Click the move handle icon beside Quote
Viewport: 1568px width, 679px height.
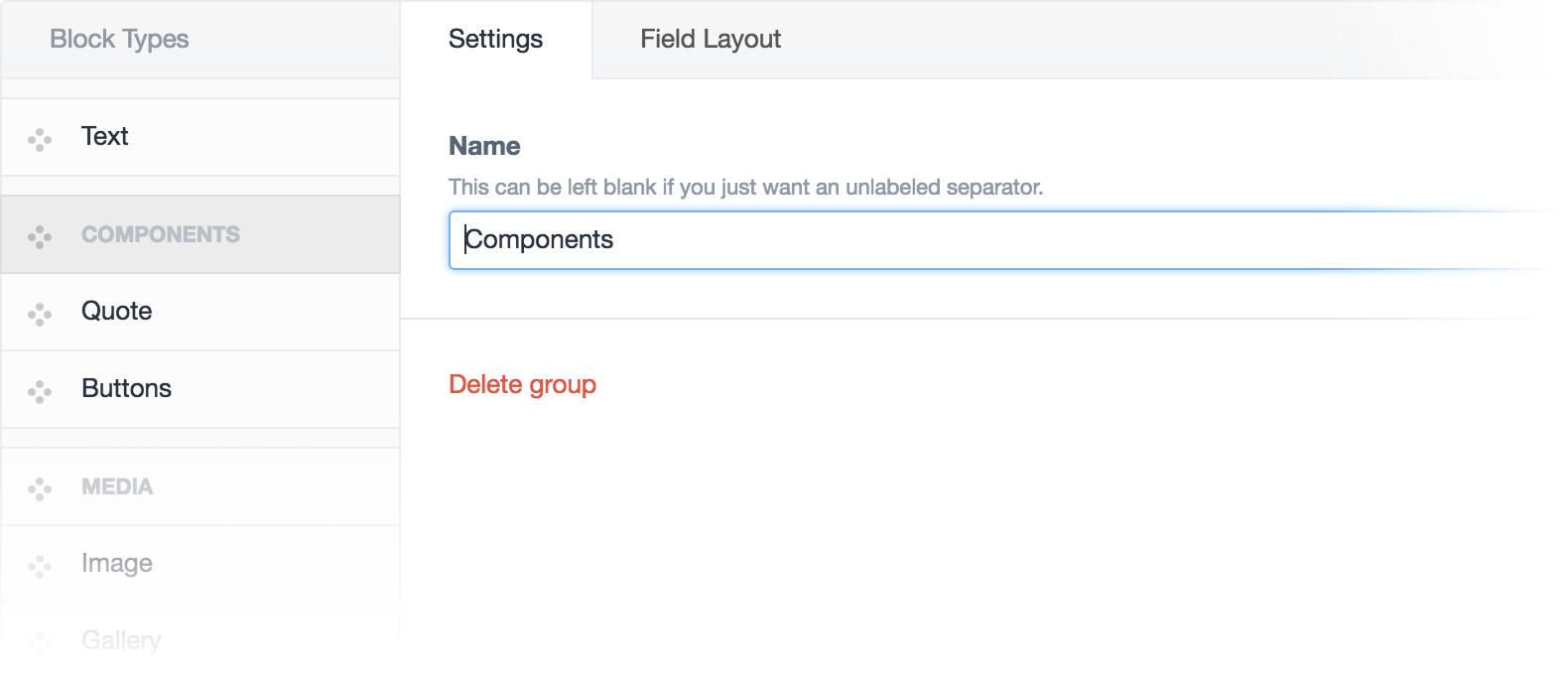[40, 315]
